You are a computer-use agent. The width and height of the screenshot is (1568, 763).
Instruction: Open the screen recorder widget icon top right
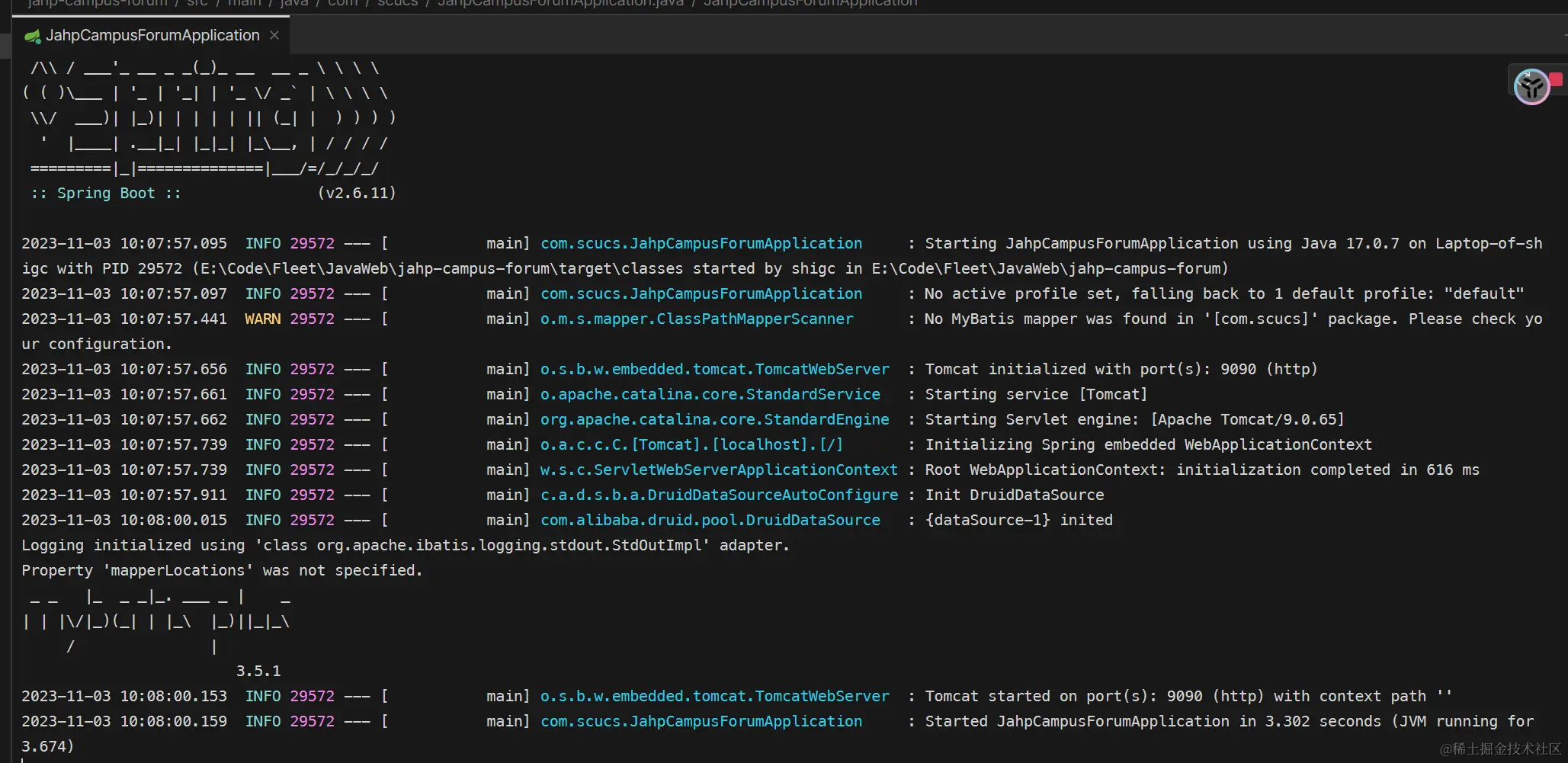(x=1531, y=86)
